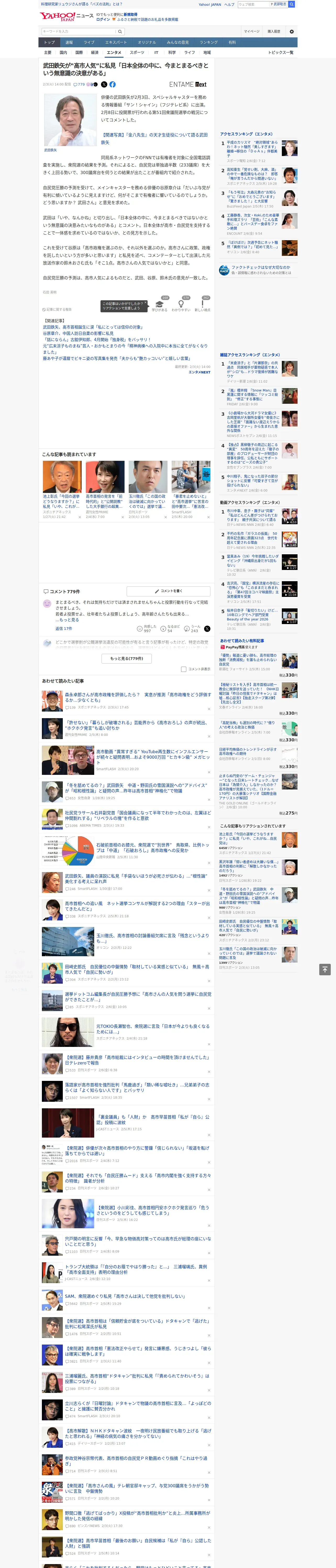
Task: Open related link 谷原章介、中国人訪日自粛の影響
Action: [x=78, y=333]
